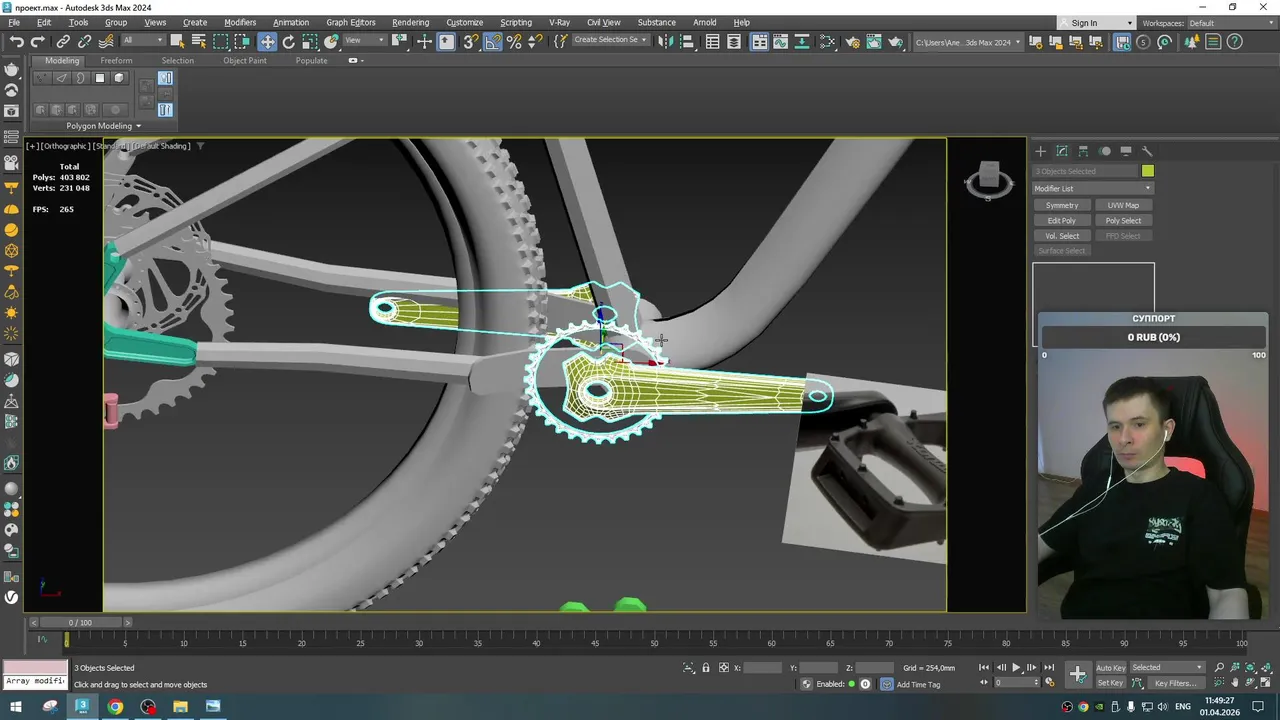Open key mode Selected dropdown
The height and width of the screenshot is (720, 1280).
click(1166, 668)
